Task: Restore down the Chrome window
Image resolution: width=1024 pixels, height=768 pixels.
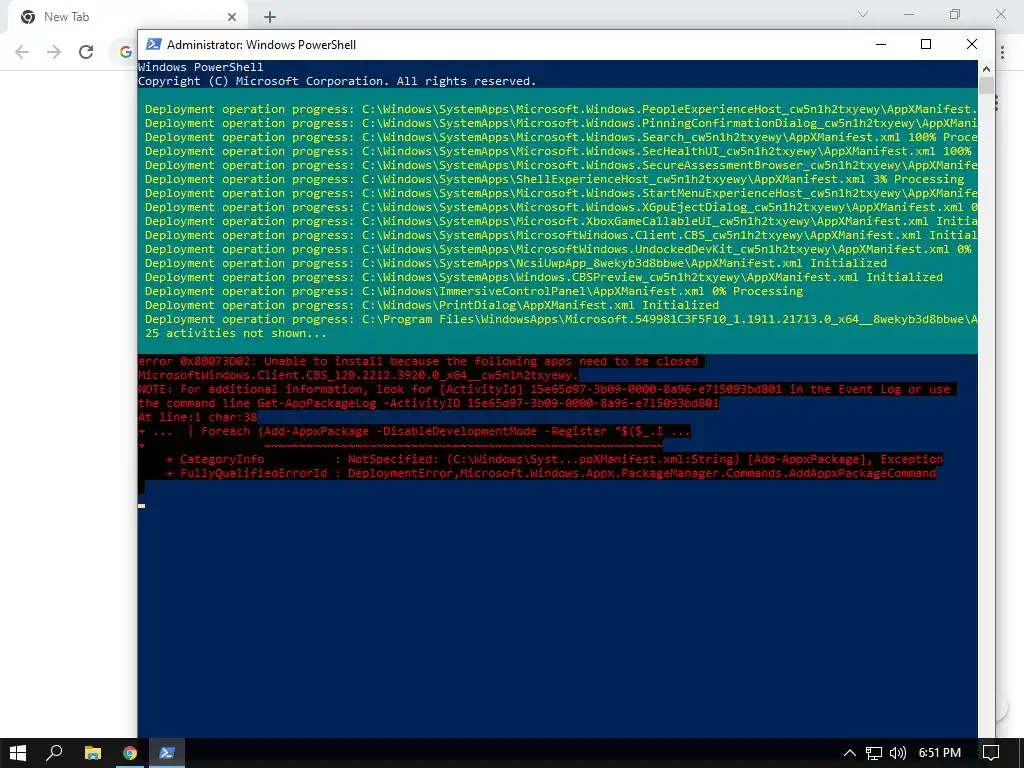Action: point(955,14)
